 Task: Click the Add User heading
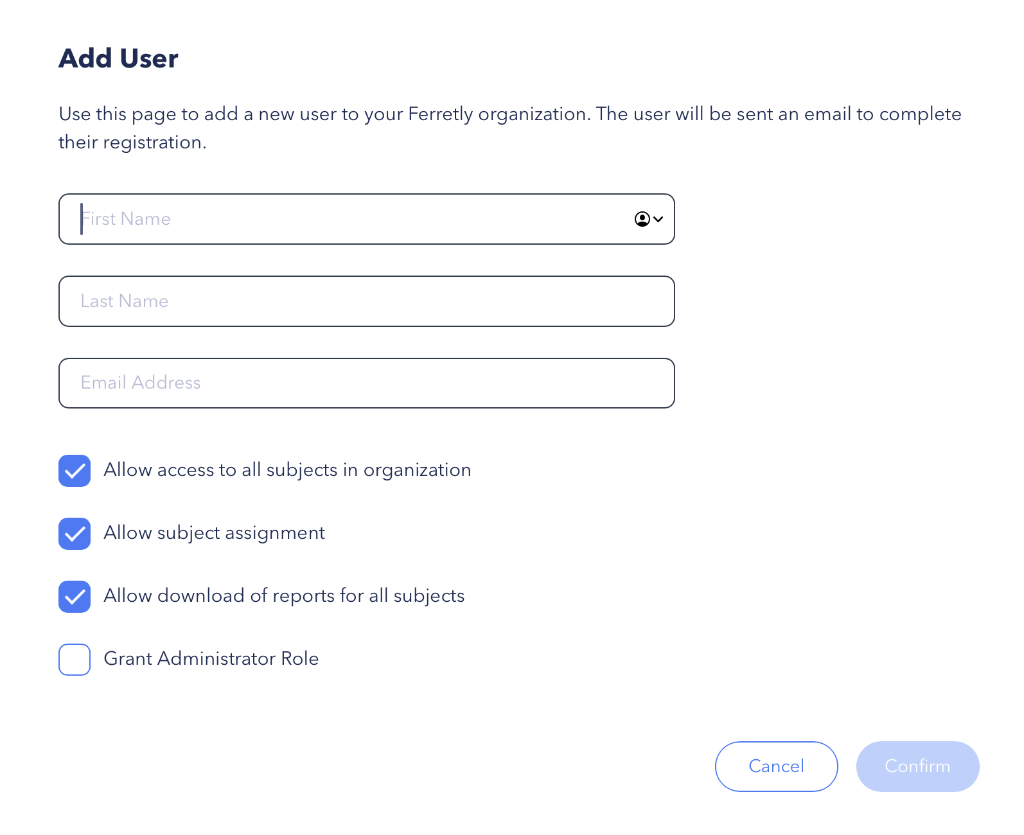pos(118,58)
